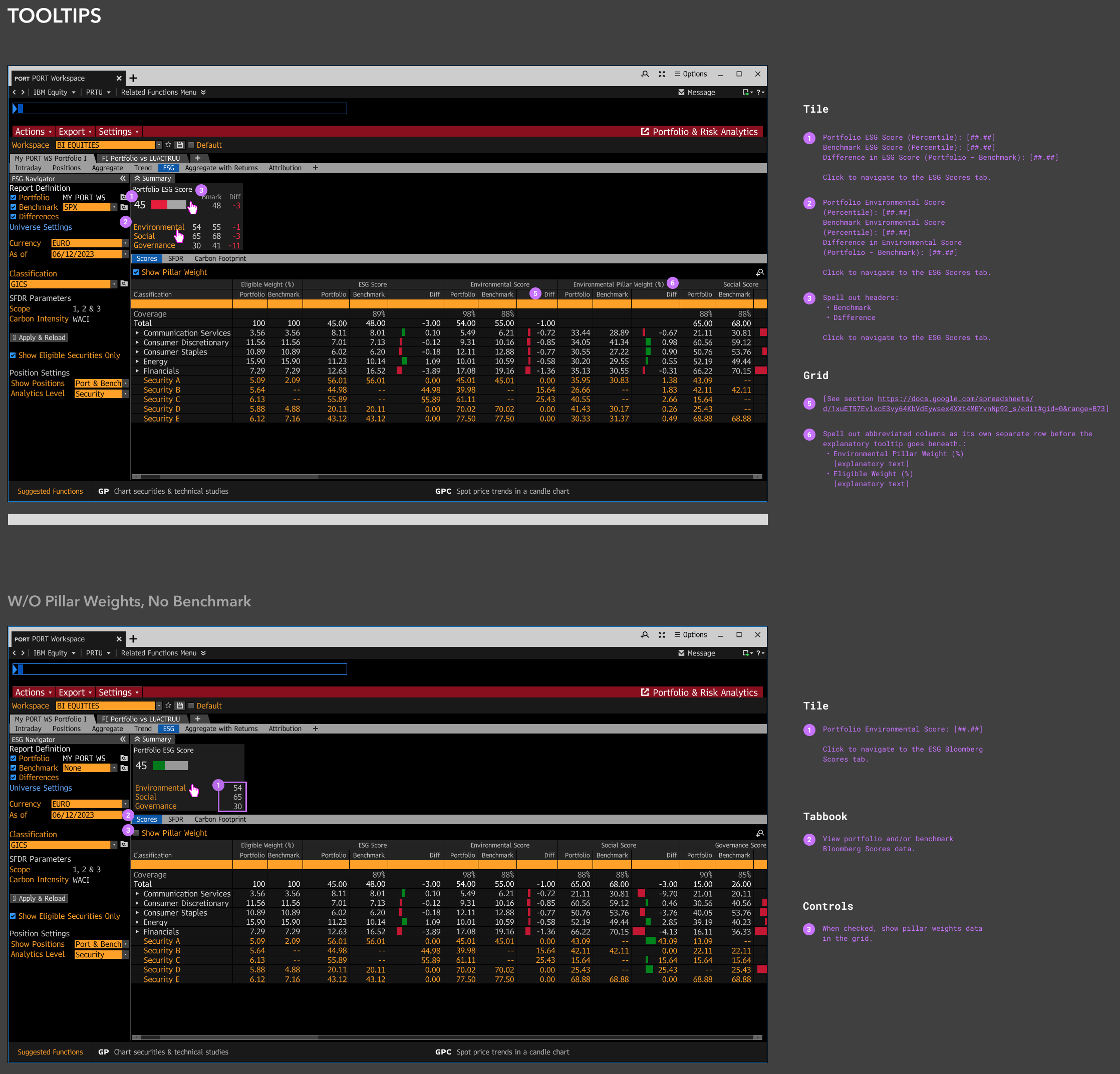Viewport: 1120px width, 1074px height.
Task: Toggle Show Eligible Securities Only in top window
Action: point(13,355)
